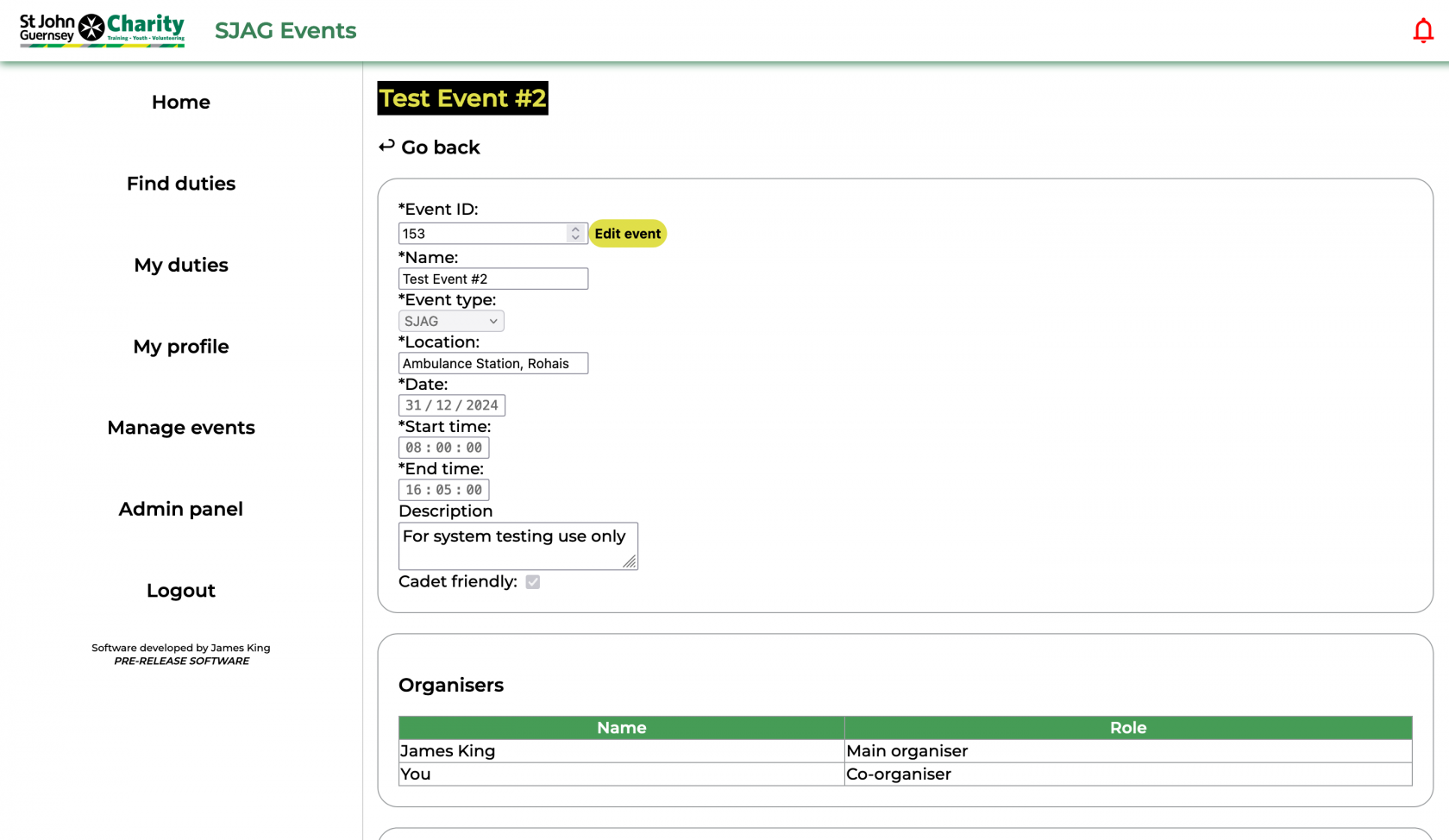
Task: Open the Find duties page
Action: click(x=180, y=183)
